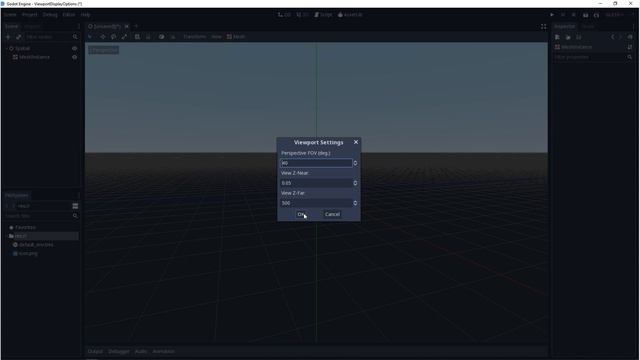
Task: Open the Project menu
Action: point(29,15)
